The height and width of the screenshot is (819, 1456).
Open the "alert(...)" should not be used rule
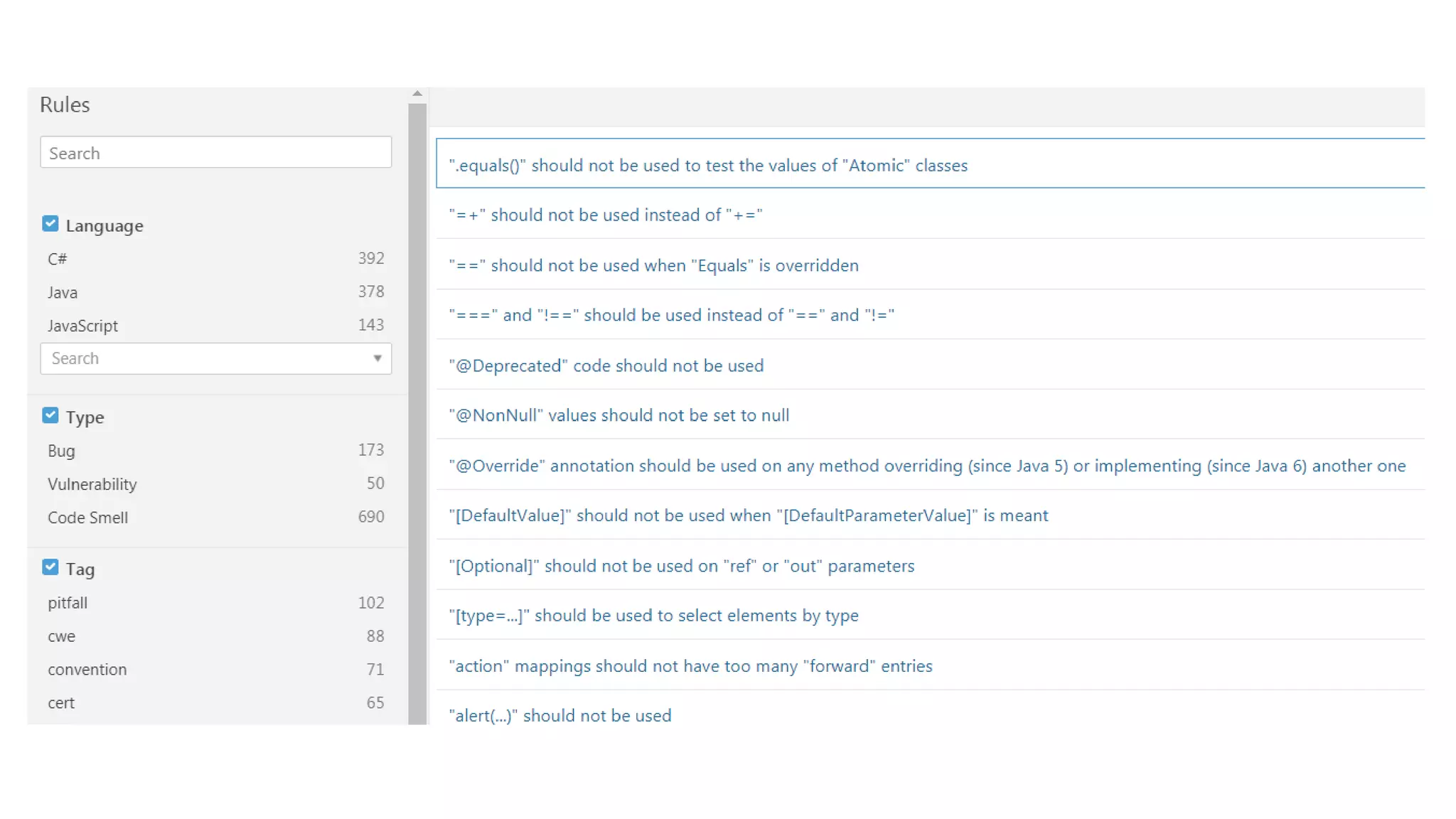coord(560,716)
